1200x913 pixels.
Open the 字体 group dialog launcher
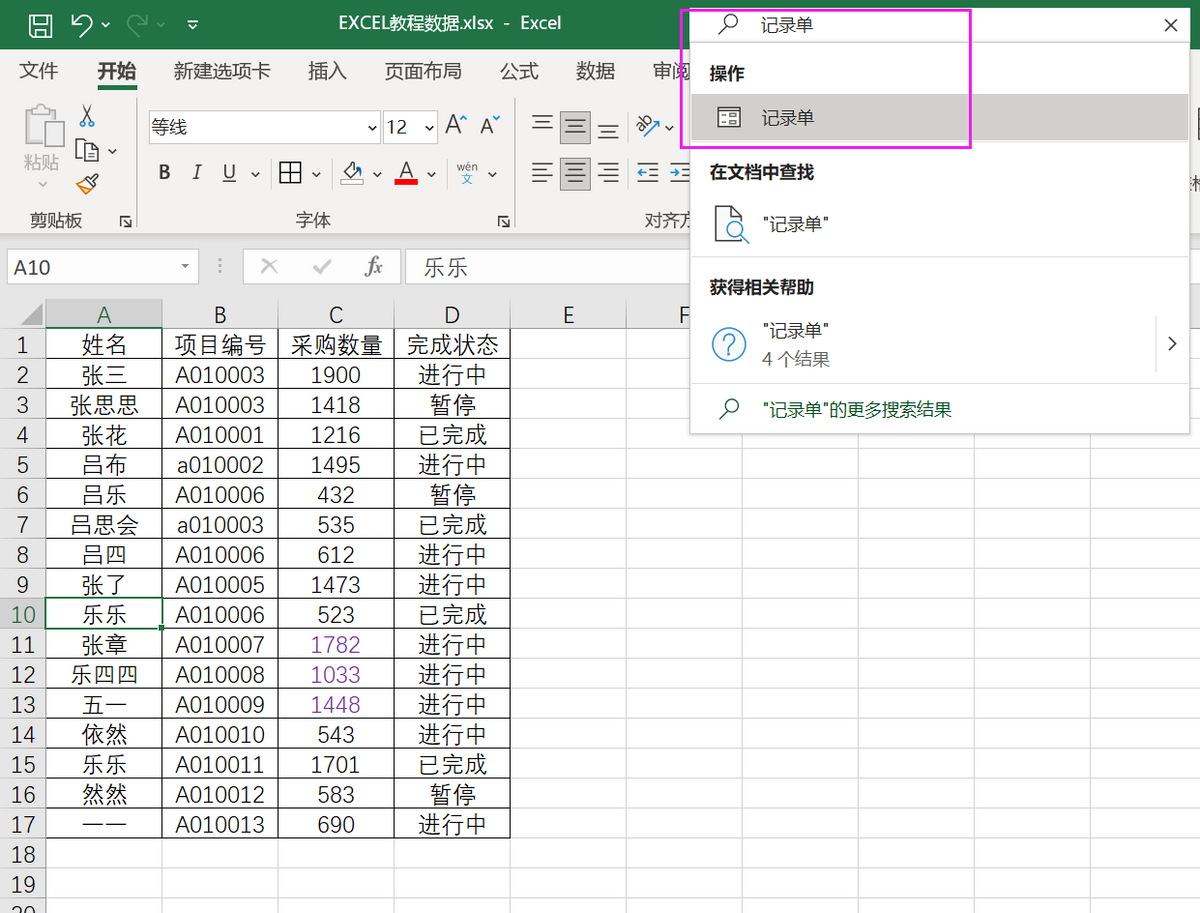click(x=505, y=220)
